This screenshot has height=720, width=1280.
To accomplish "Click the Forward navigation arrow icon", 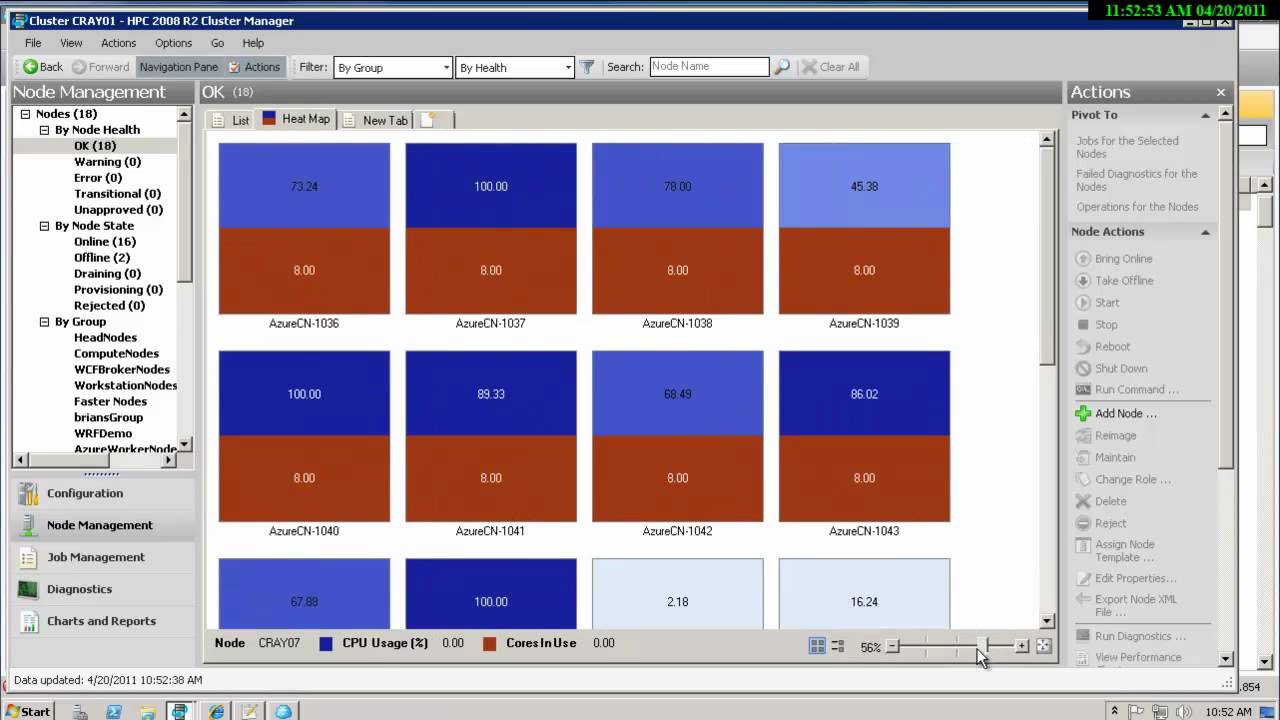I will pos(78,67).
